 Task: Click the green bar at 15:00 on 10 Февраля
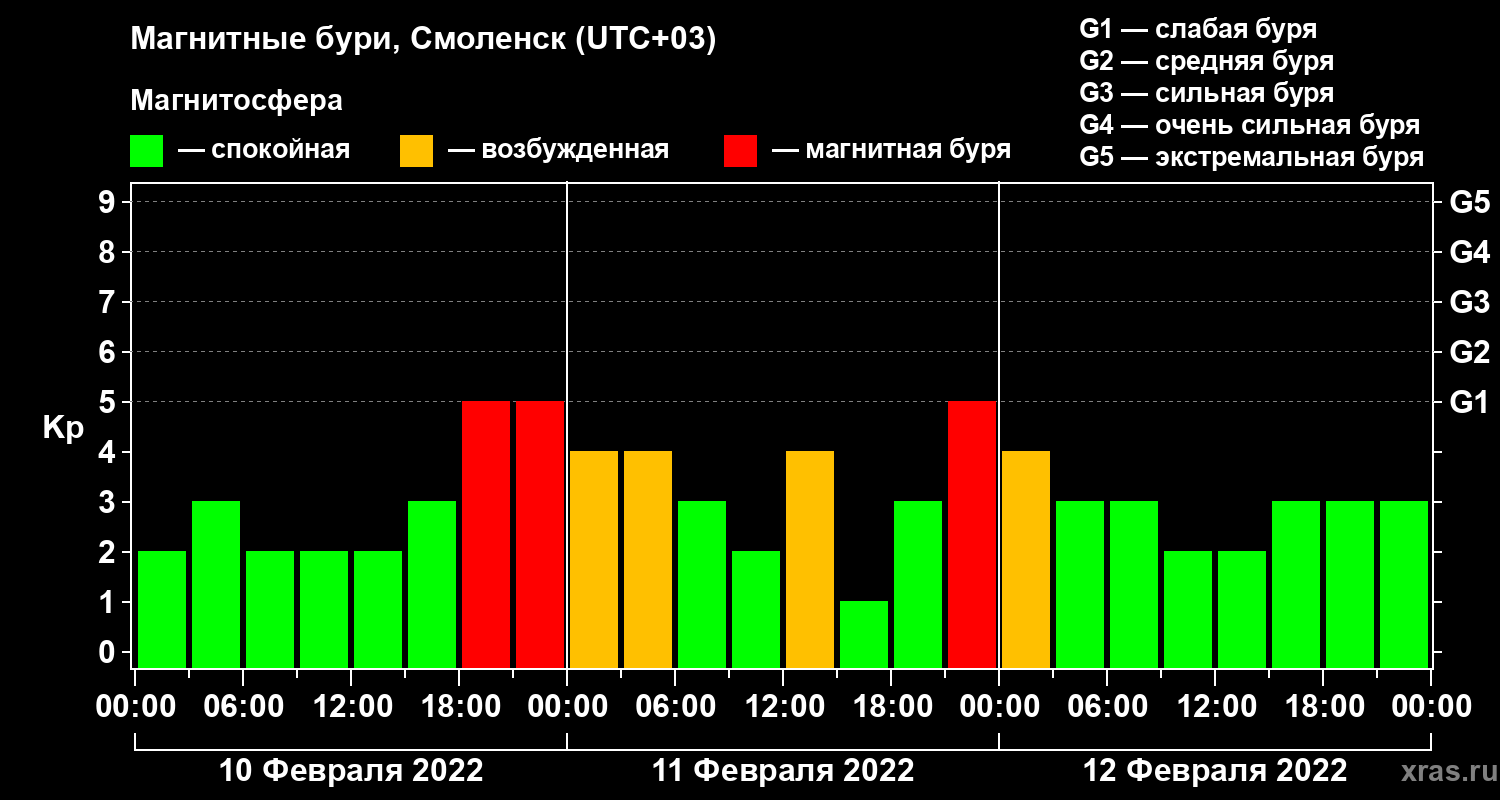tap(432, 584)
